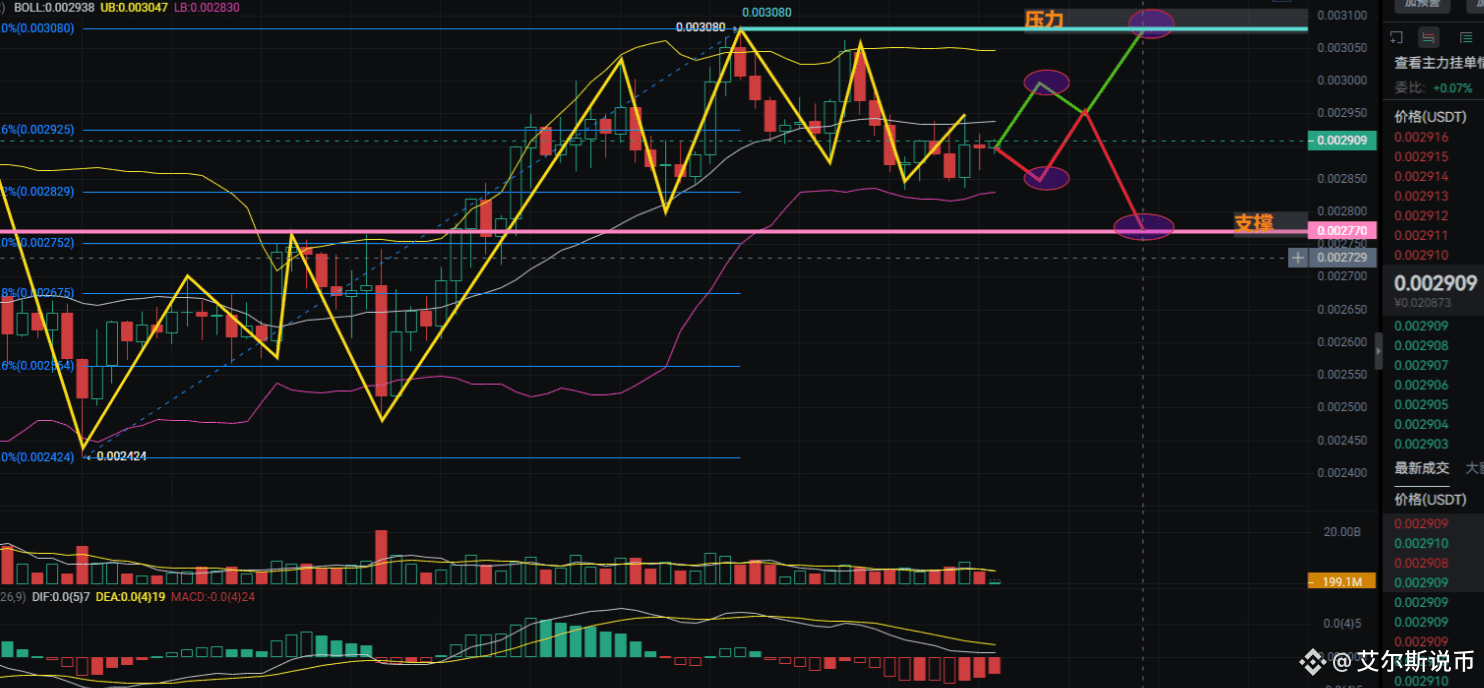Select the bid price 0.002904
The height and width of the screenshot is (688, 1484).
tap(1421, 424)
